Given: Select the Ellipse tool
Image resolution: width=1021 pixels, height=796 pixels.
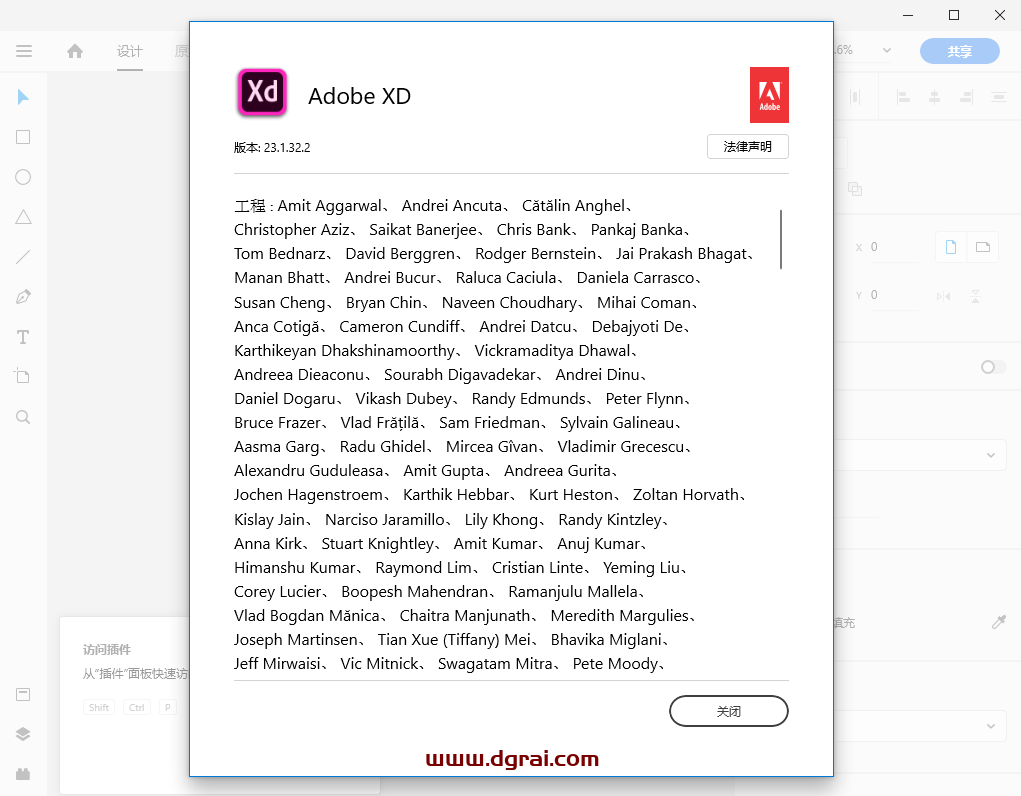Looking at the screenshot, I should 23,177.
